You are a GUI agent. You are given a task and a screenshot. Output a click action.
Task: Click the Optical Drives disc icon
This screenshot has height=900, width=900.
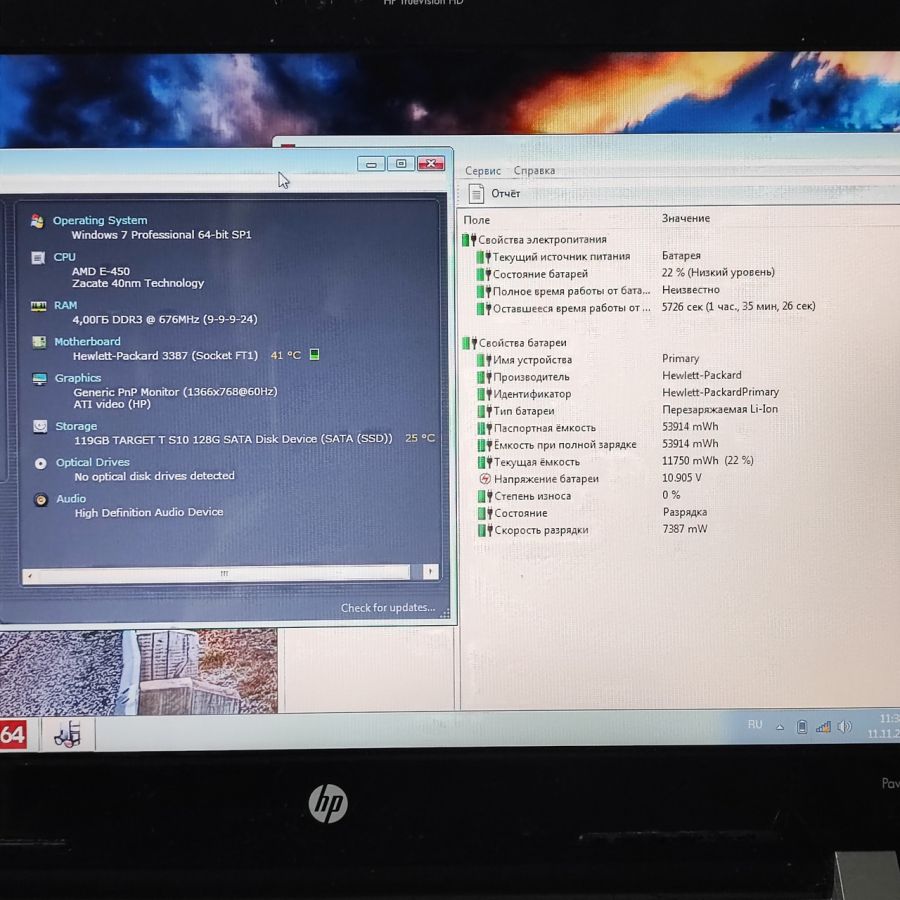tap(41, 463)
